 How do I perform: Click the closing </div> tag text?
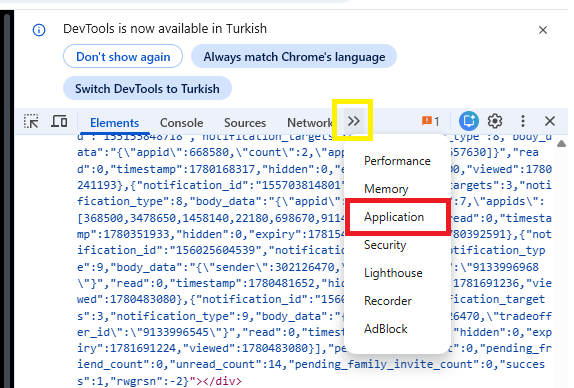[x=222, y=381]
